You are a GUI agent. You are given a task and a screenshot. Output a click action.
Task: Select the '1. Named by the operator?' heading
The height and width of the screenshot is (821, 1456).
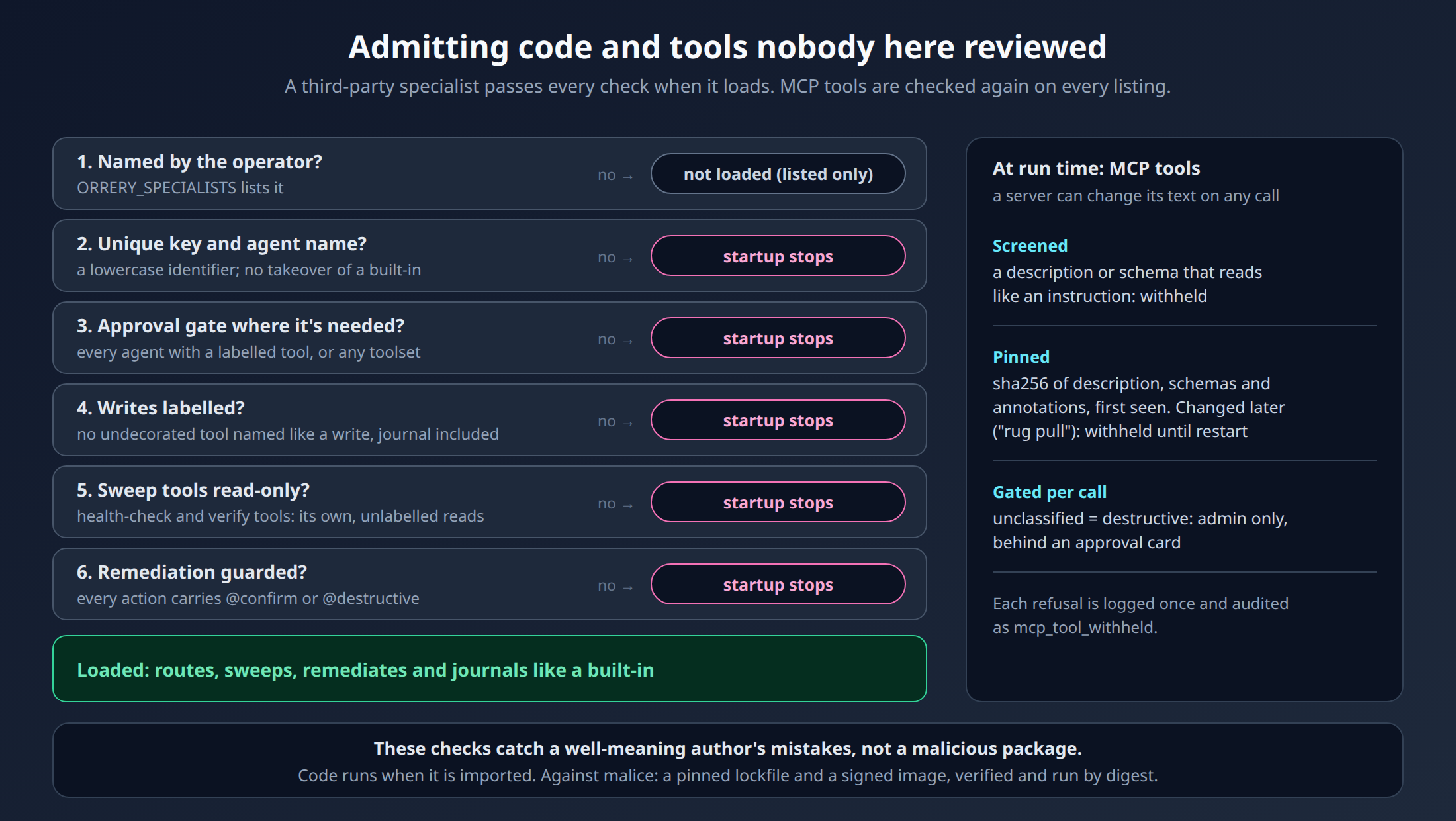click(199, 162)
